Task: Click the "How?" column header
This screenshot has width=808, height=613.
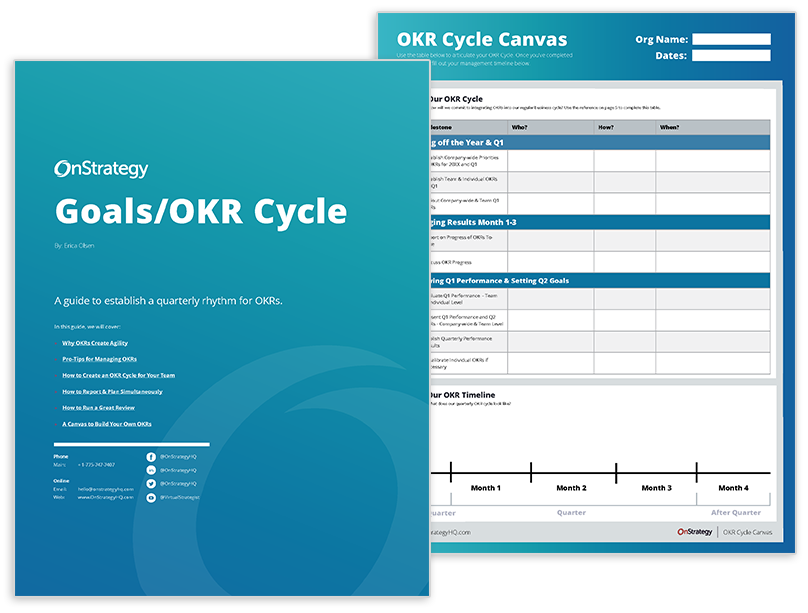Action: 606,127
